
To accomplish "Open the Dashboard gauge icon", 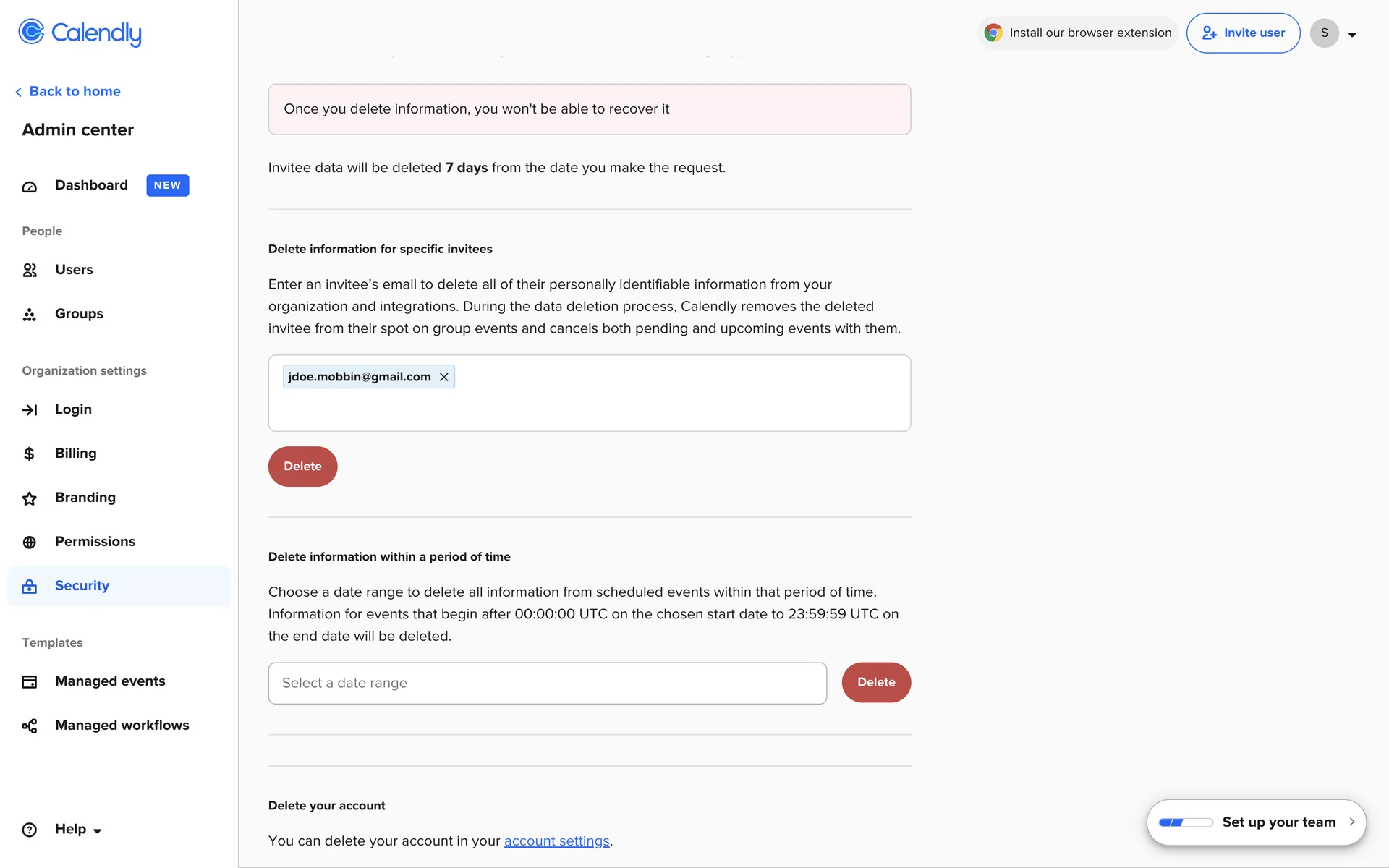I will (30, 187).
